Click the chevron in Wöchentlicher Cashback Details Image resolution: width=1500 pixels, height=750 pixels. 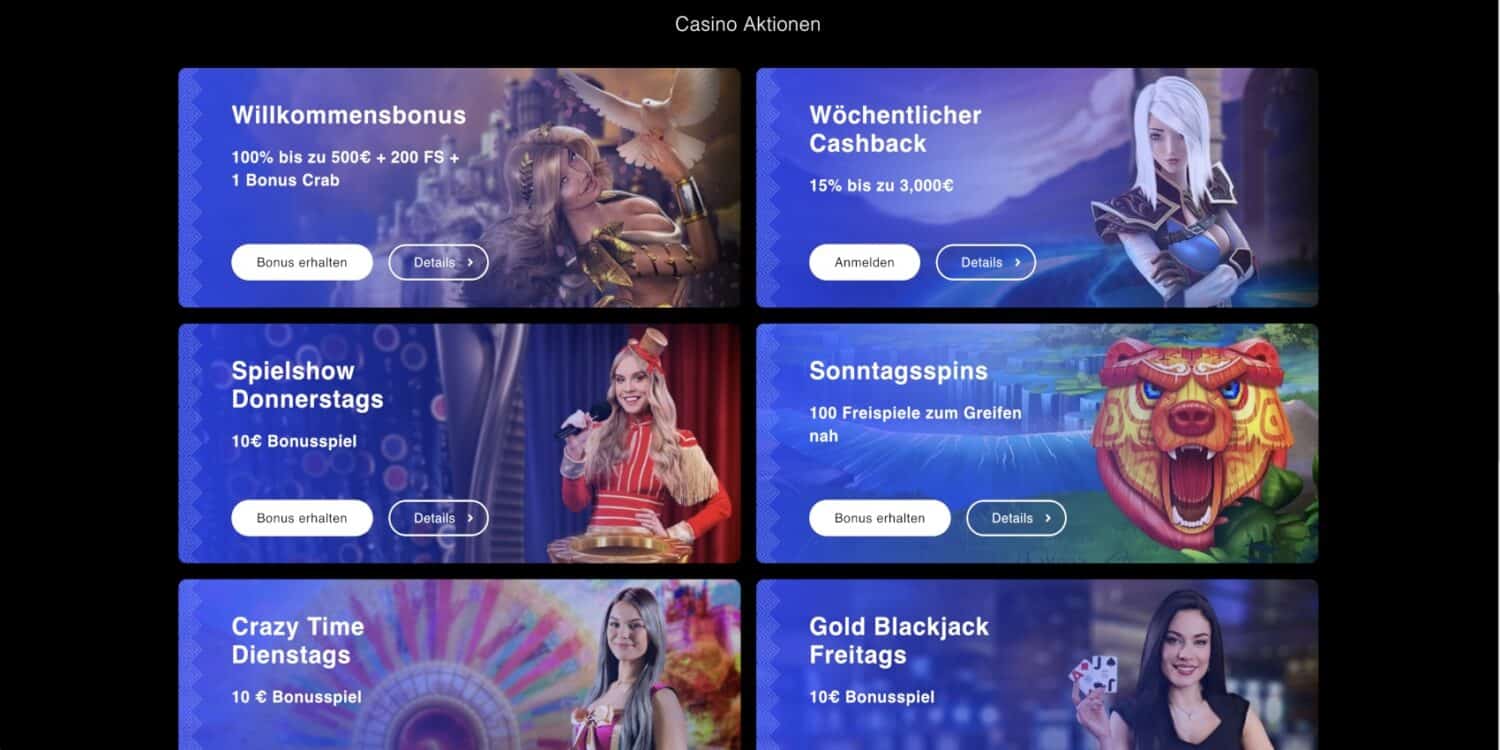[1017, 262]
